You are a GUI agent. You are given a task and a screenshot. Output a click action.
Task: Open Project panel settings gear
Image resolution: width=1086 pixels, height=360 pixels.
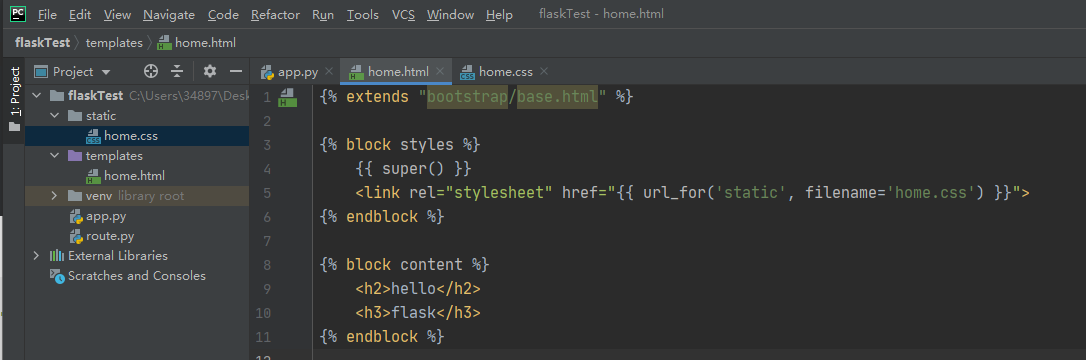coord(210,71)
